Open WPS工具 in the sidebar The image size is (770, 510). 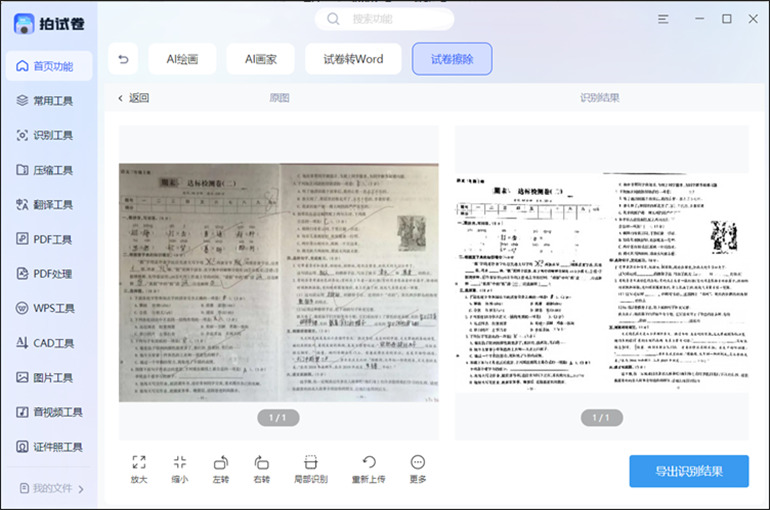[x=45, y=308]
